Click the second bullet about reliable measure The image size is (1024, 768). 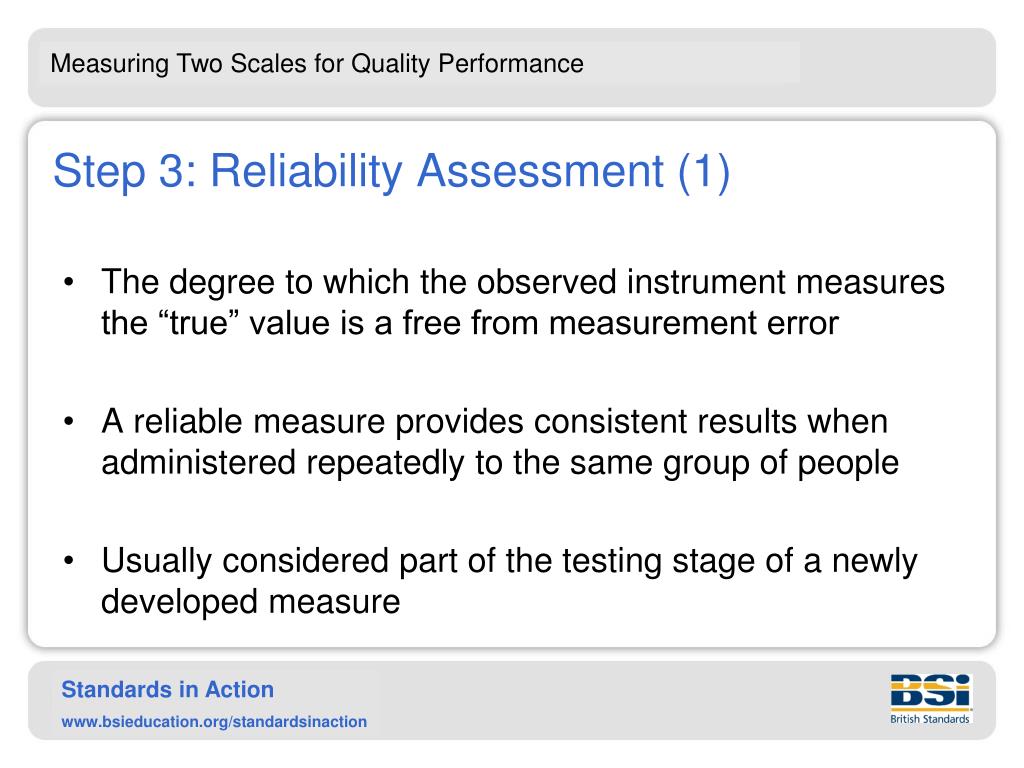click(x=500, y=441)
